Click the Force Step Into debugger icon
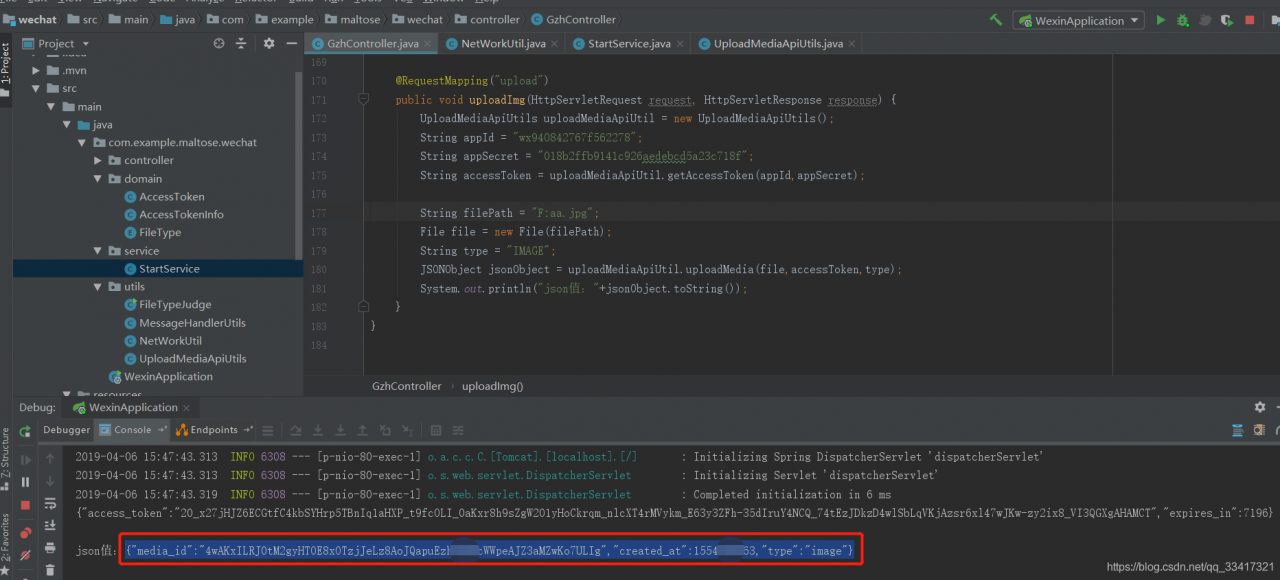This screenshot has height=580, width=1280. [x=341, y=430]
